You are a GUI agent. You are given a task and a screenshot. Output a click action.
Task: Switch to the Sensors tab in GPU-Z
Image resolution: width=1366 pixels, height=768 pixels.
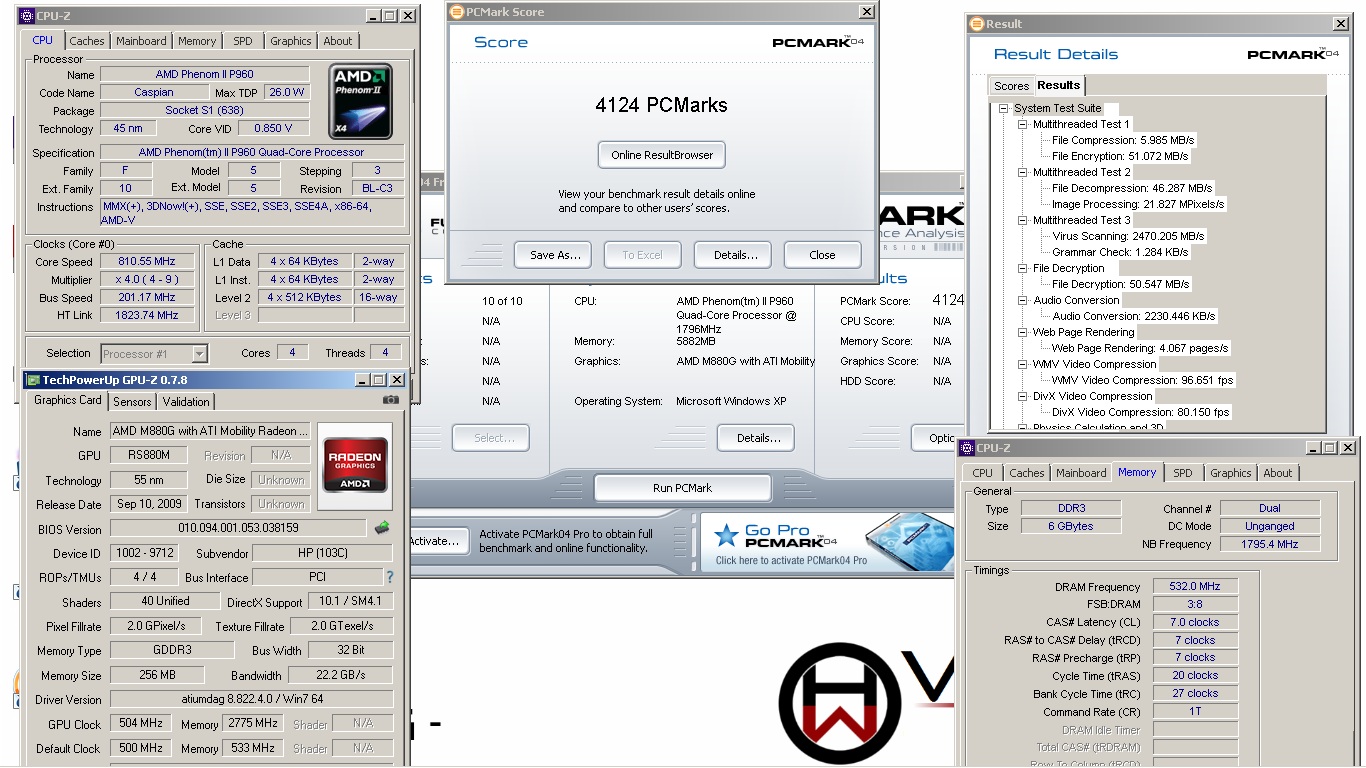(x=132, y=402)
